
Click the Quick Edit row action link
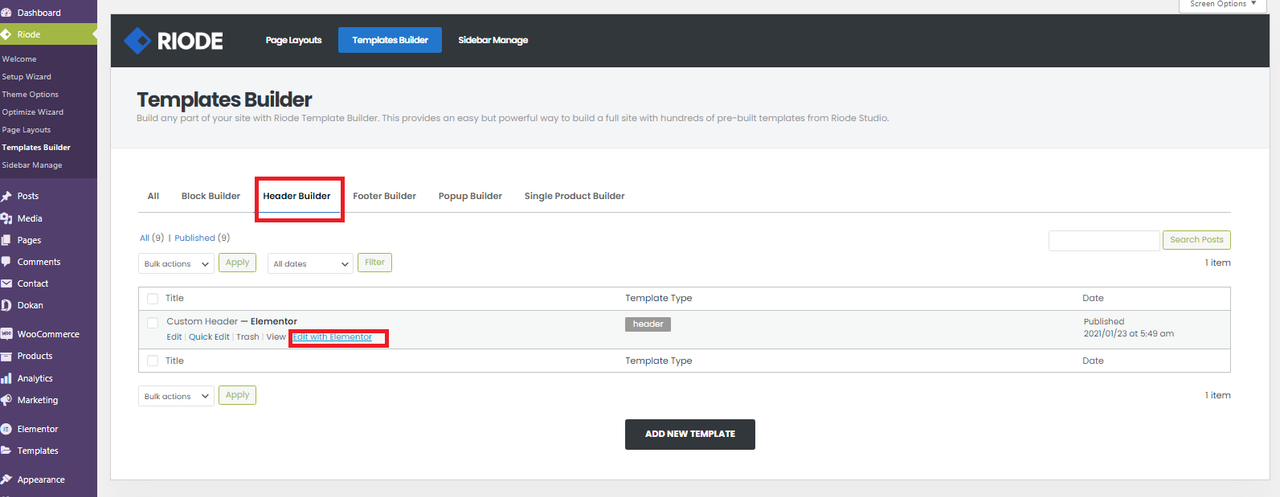click(209, 337)
